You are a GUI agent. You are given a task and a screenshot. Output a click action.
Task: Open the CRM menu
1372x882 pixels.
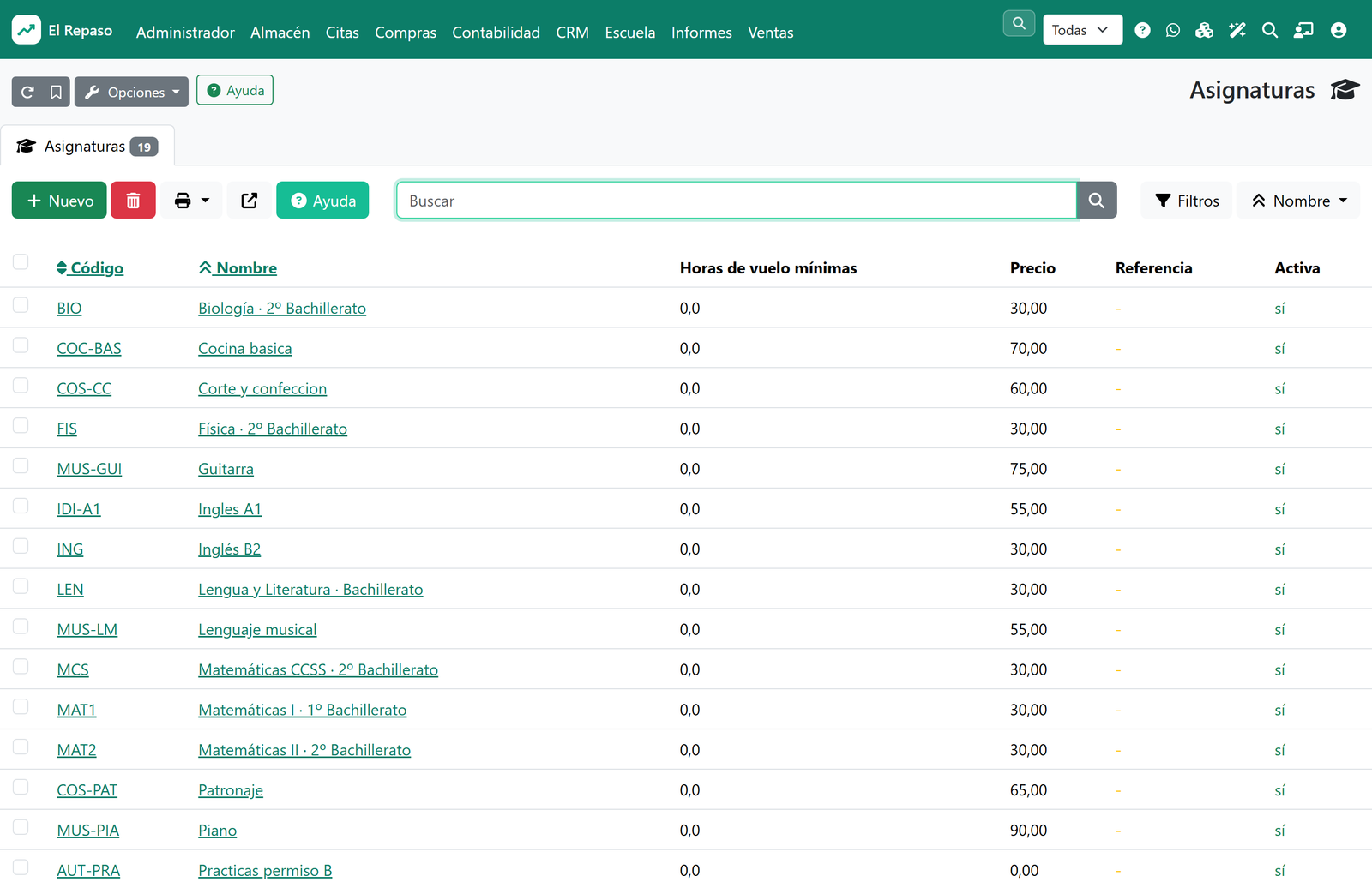572,33
